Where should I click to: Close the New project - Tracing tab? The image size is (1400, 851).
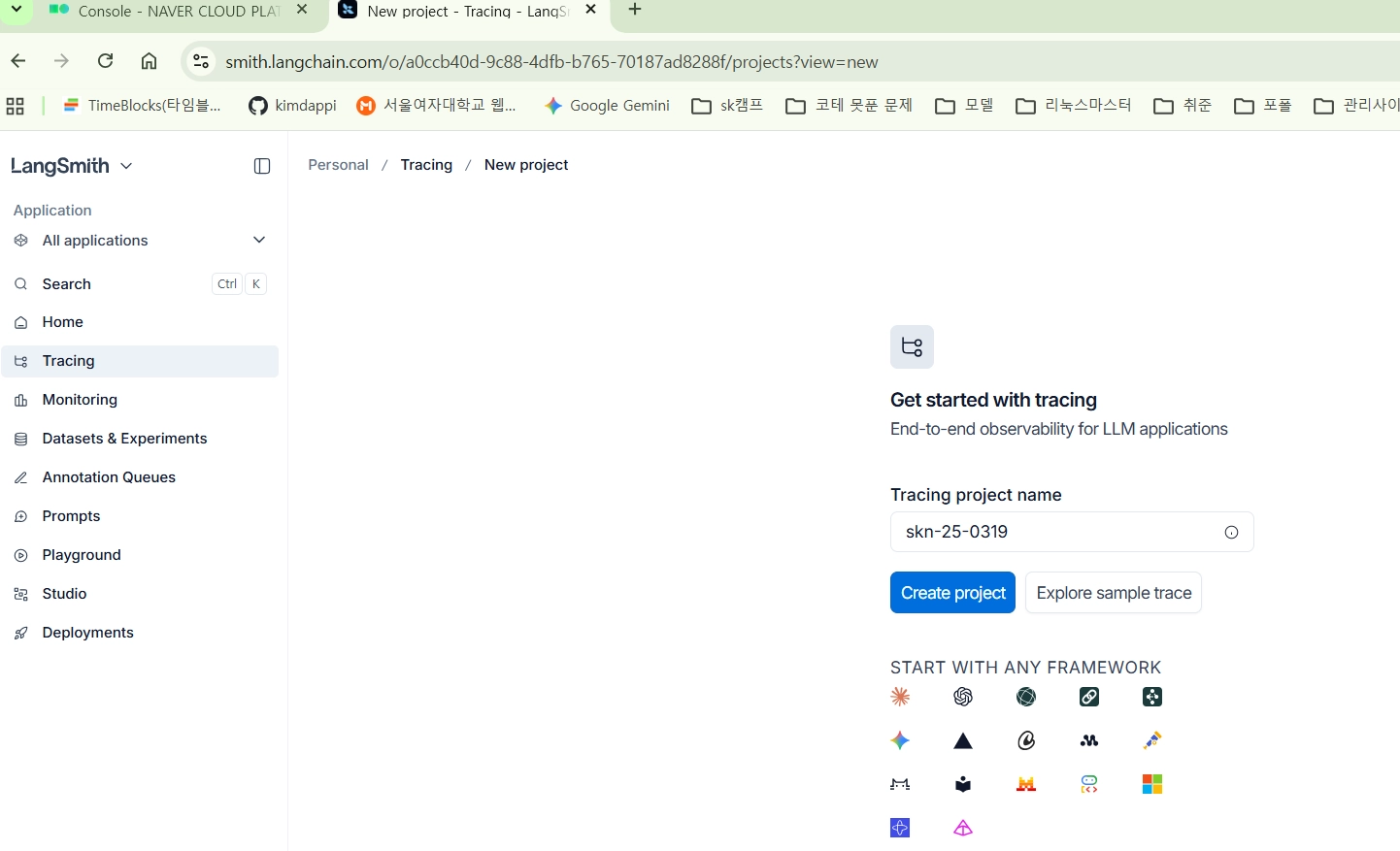pyautogui.click(x=590, y=10)
